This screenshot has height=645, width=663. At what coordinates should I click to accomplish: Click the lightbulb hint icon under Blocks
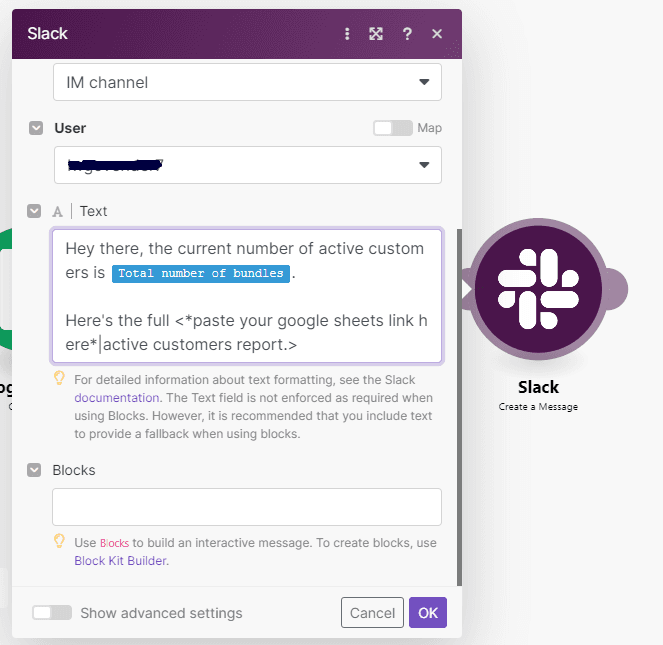pyautogui.click(x=59, y=541)
